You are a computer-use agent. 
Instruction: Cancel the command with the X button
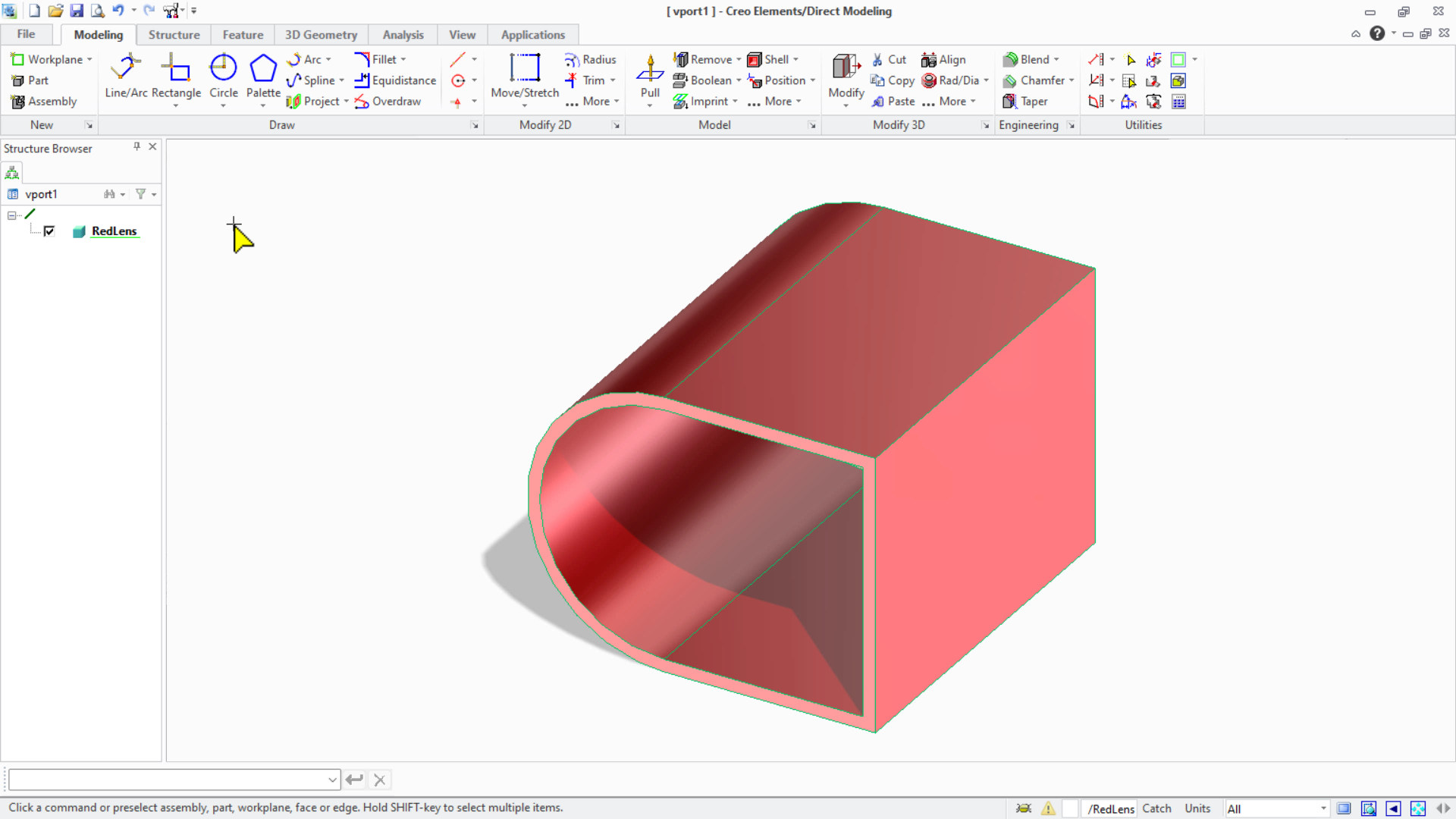point(380,779)
